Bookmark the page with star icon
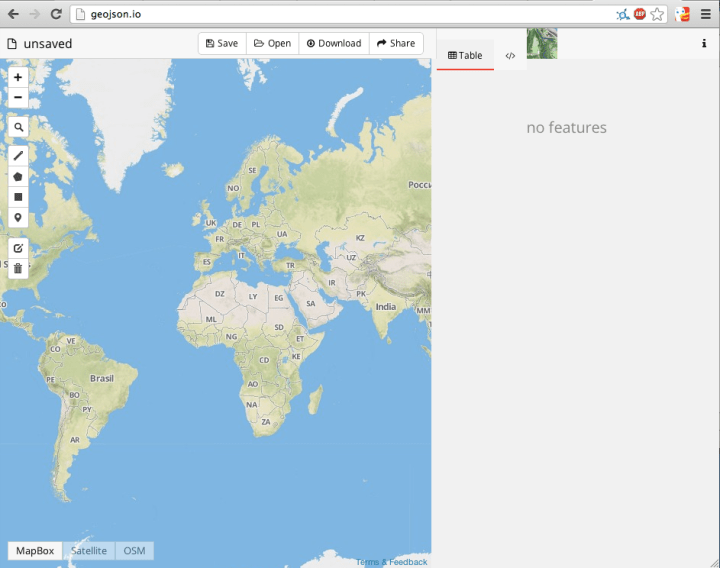Viewport: 720px width, 568px height. tap(657, 14)
